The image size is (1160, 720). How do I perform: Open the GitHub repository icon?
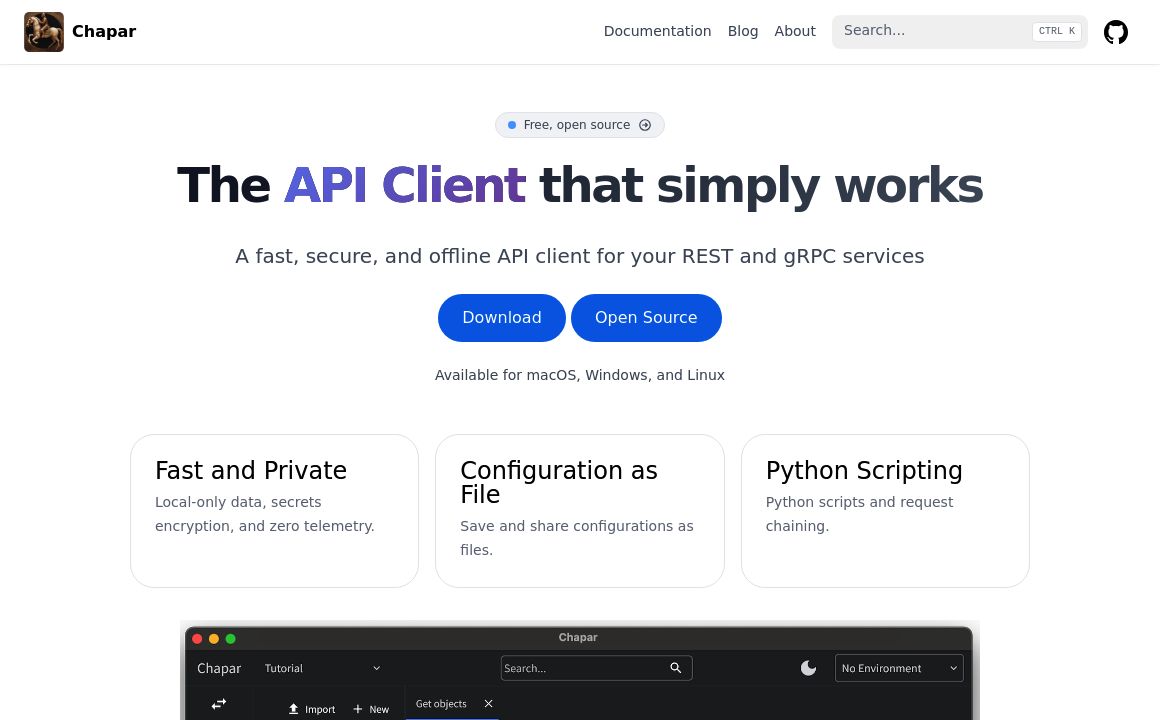click(x=1115, y=32)
